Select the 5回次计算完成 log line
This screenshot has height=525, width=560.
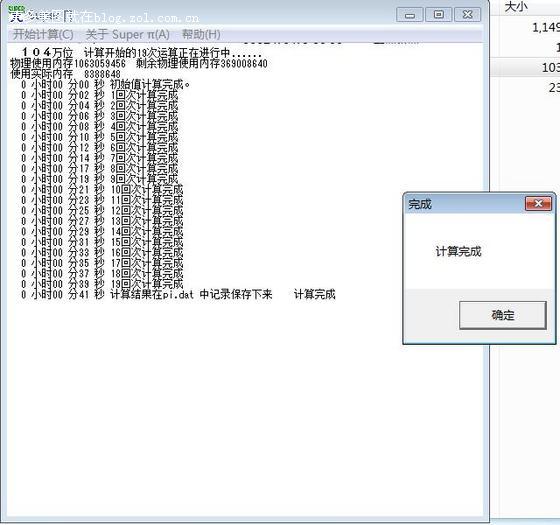[99, 137]
